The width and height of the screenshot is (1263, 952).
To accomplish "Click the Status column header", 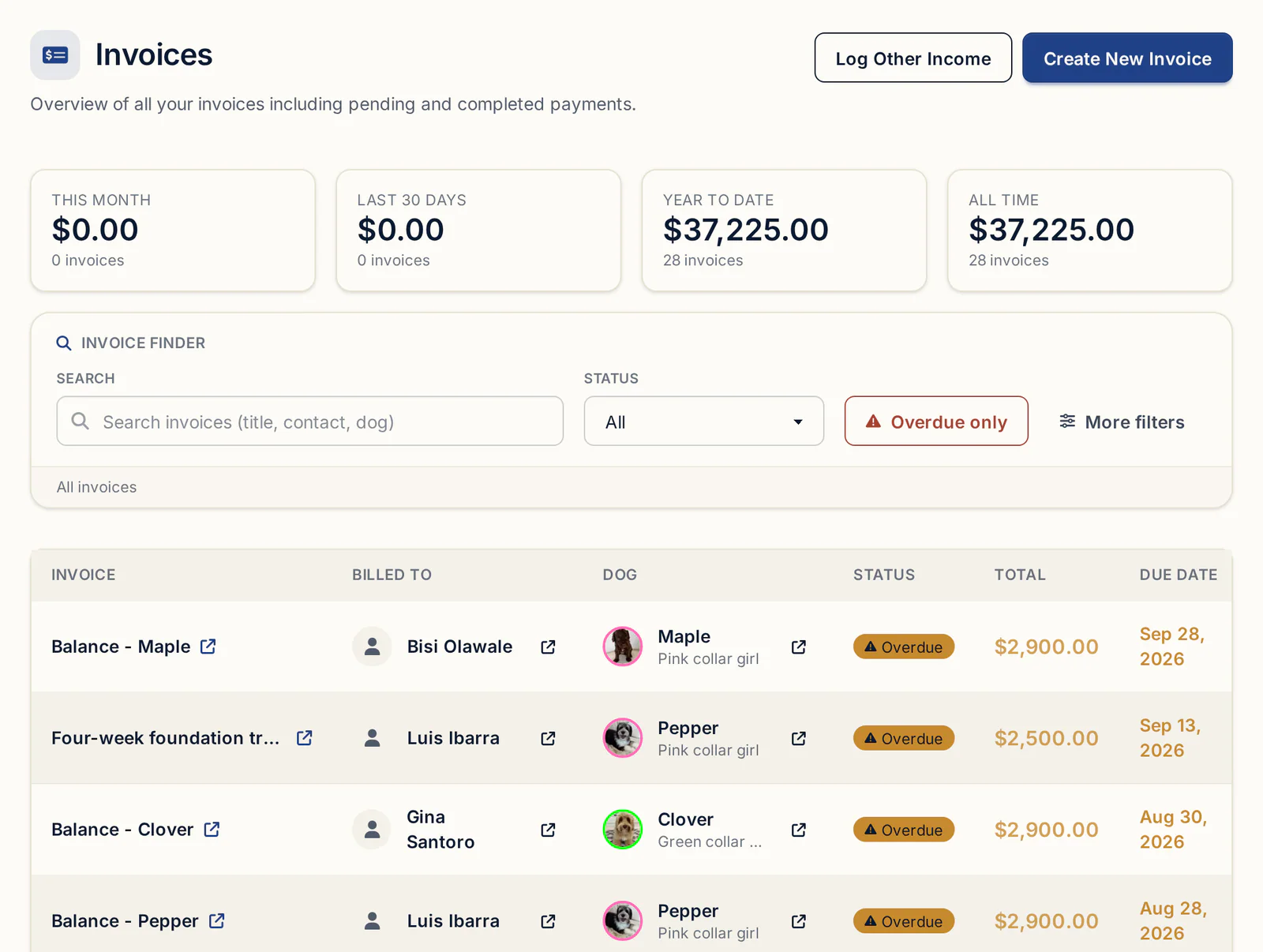I will [884, 575].
